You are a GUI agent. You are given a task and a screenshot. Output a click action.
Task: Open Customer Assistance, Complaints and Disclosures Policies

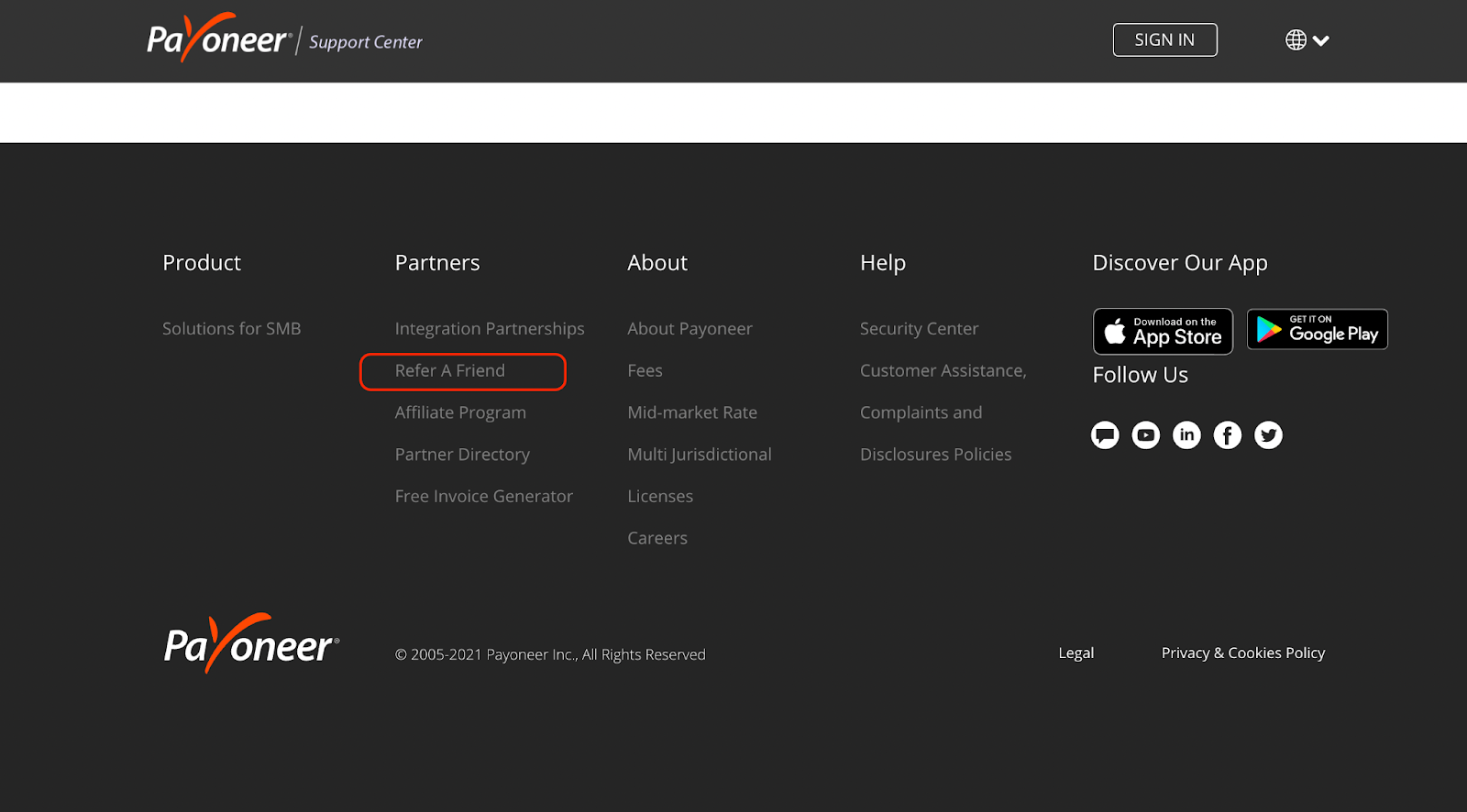[943, 412]
